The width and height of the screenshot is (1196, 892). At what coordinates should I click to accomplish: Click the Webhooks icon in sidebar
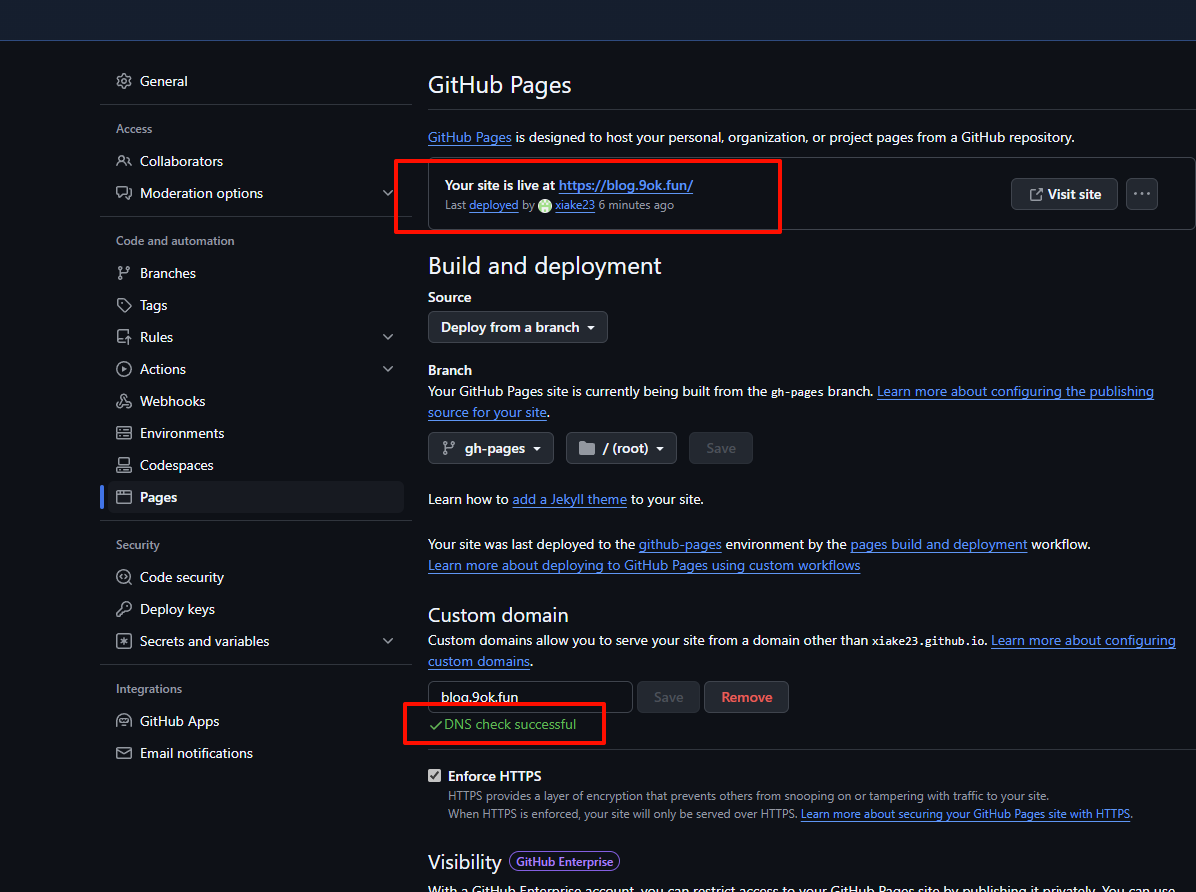(124, 401)
